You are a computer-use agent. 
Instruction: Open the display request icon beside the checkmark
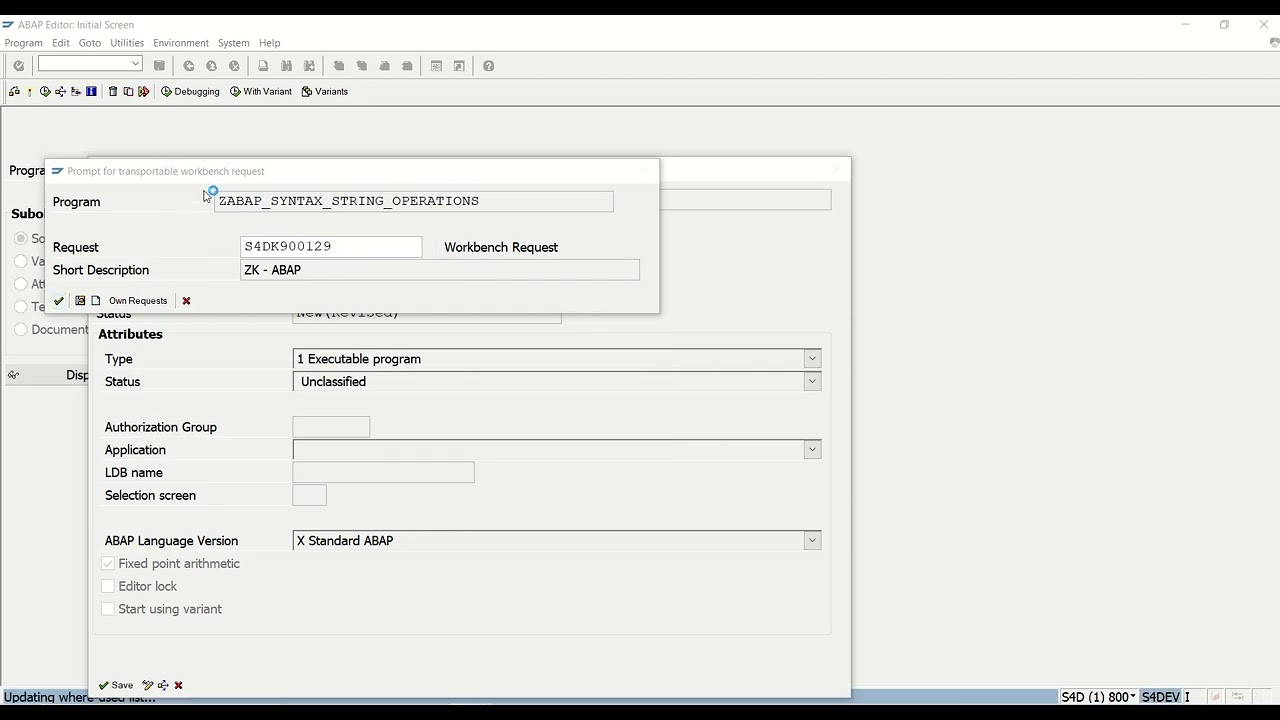tap(80, 301)
